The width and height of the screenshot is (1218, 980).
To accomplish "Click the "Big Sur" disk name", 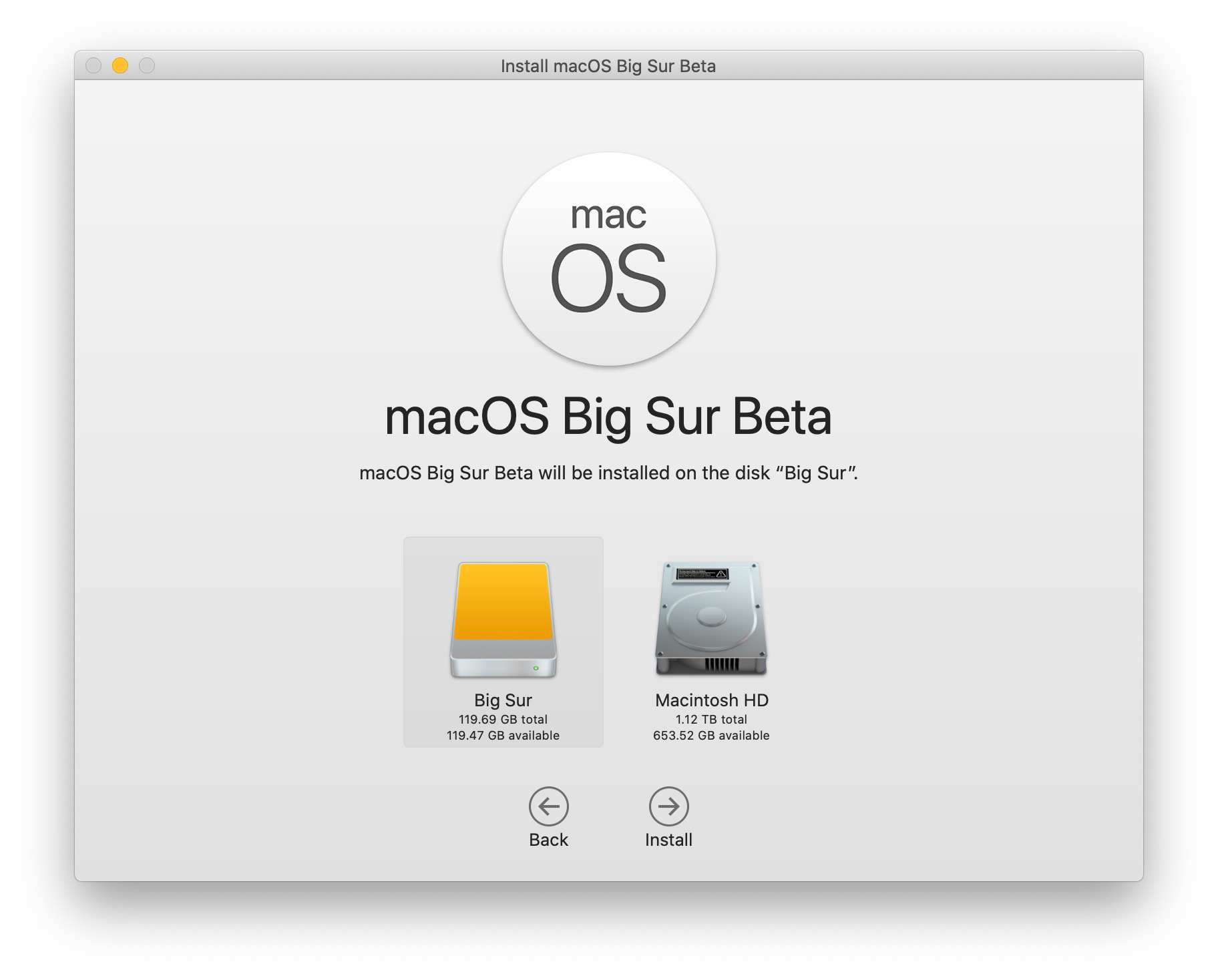I will [503, 700].
